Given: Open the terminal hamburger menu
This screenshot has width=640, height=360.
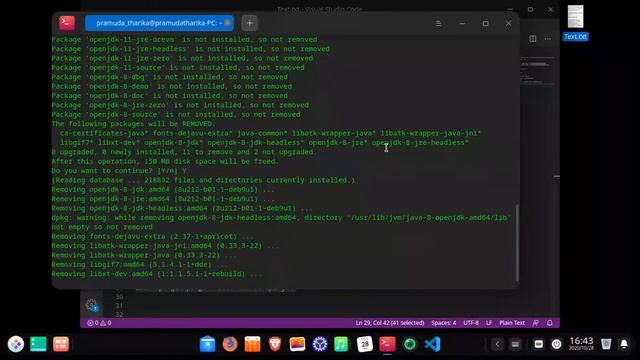Looking at the screenshot, I should click(x=438, y=23).
